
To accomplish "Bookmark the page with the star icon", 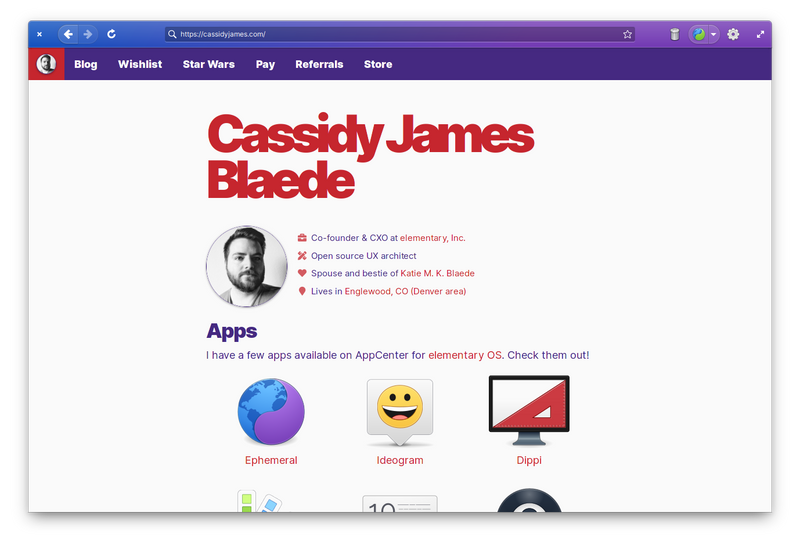I will point(627,34).
